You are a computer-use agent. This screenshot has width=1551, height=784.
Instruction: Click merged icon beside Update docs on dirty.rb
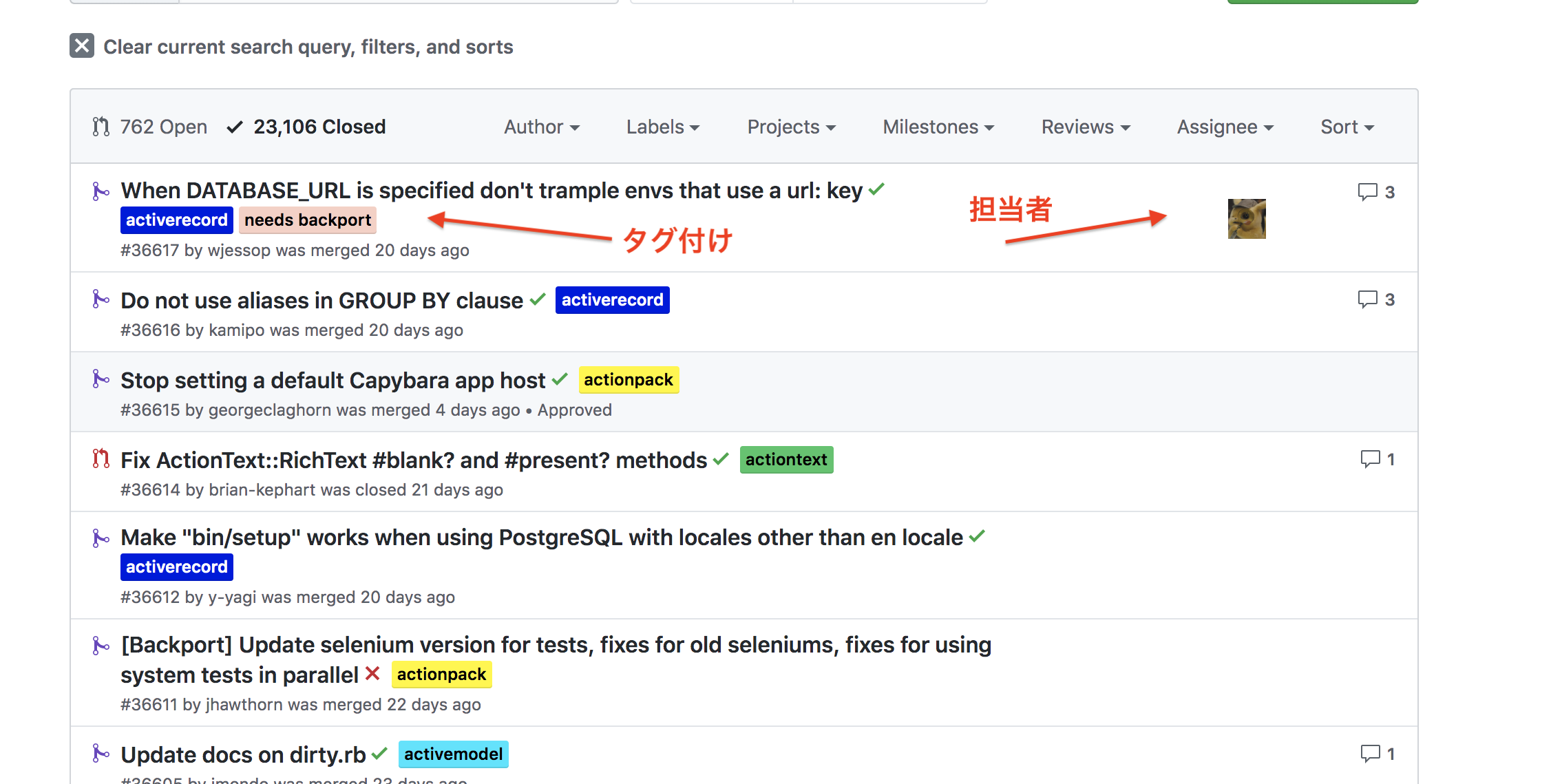tap(101, 754)
